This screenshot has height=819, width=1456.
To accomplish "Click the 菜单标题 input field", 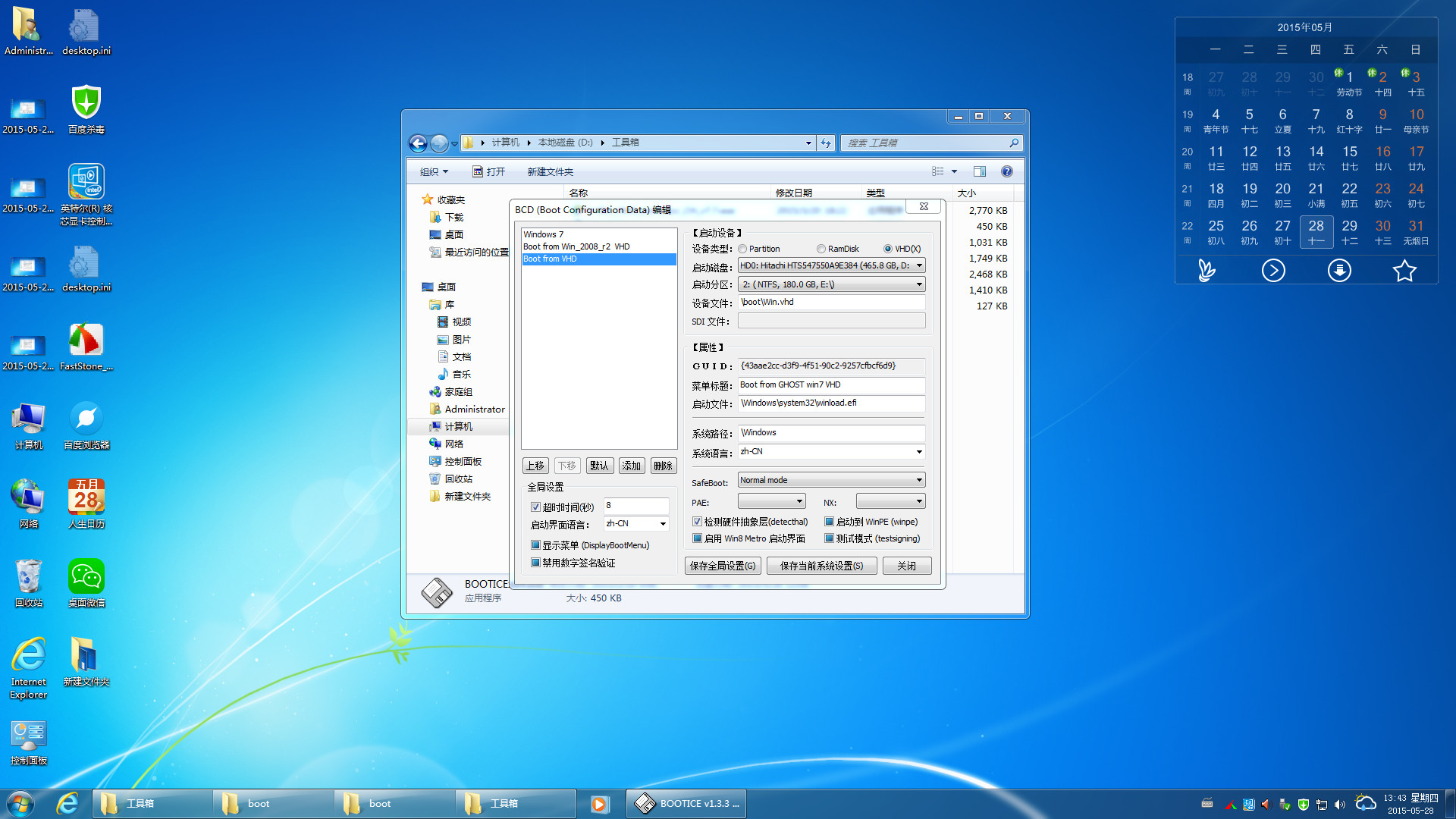I will pyautogui.click(x=831, y=385).
